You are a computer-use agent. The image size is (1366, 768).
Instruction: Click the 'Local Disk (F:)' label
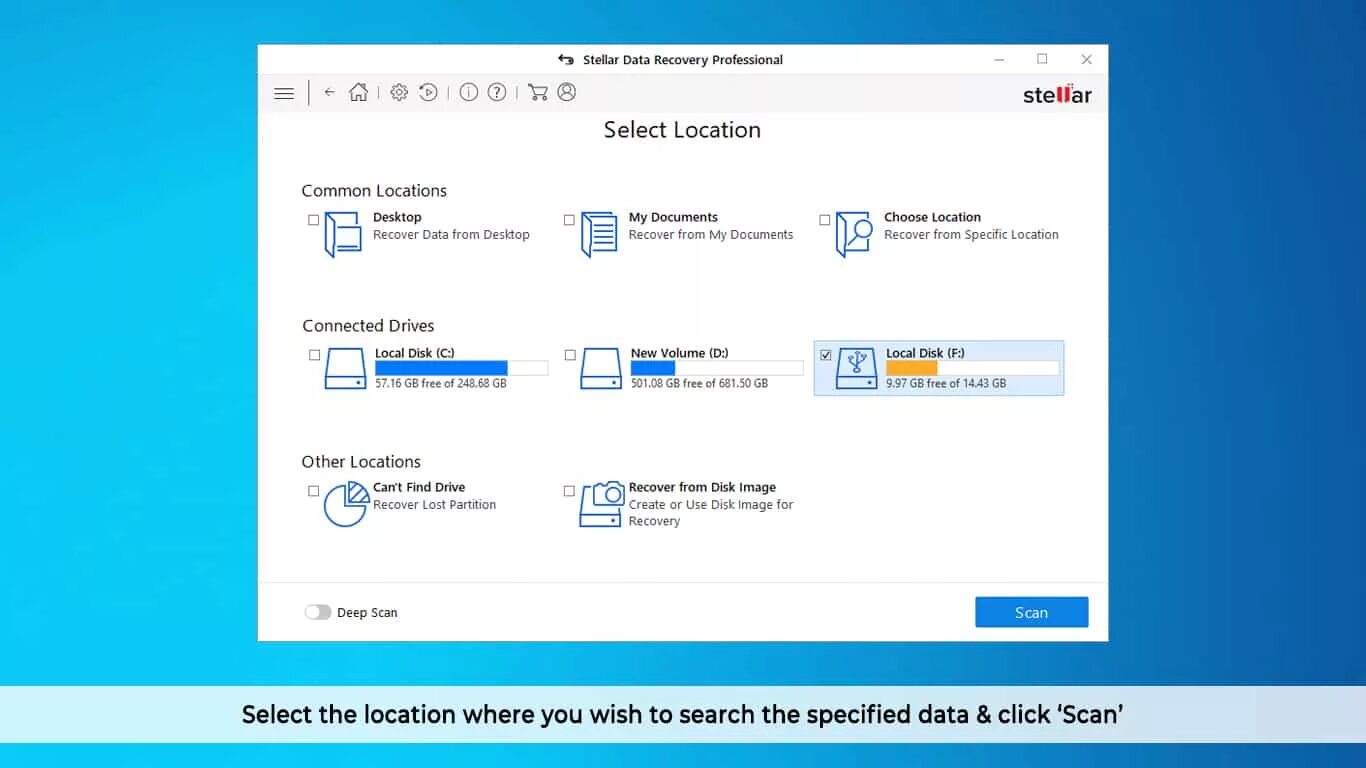pyautogui.click(x=925, y=353)
